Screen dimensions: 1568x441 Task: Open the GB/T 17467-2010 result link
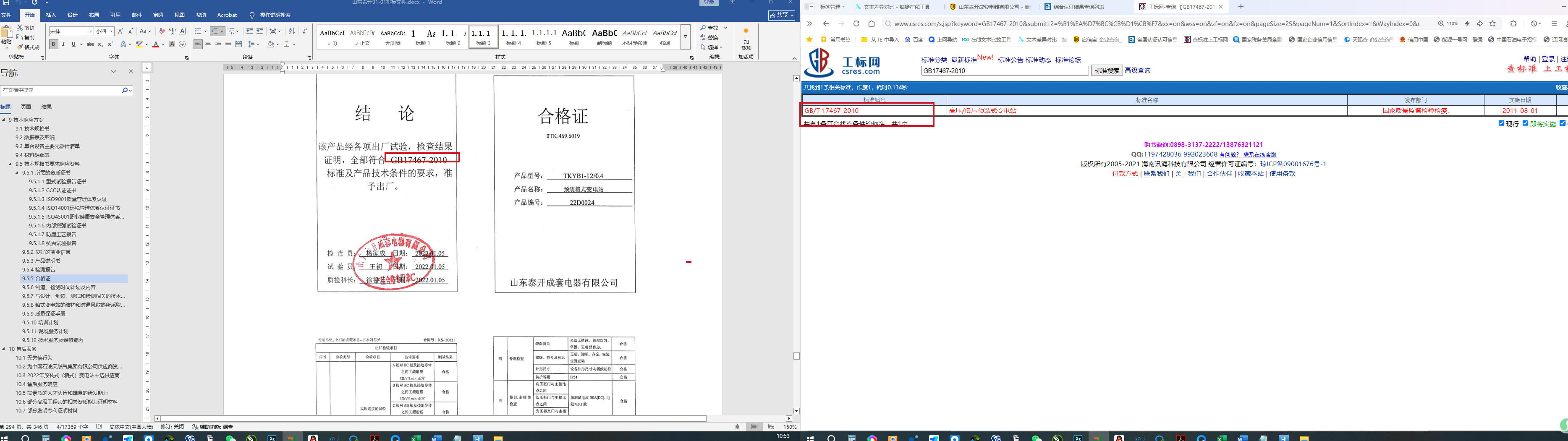[832, 111]
